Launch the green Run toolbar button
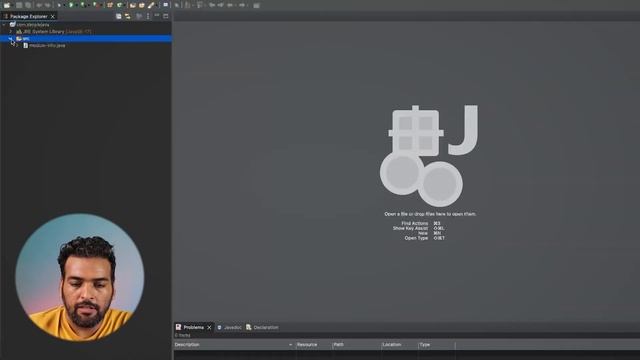This screenshot has height=360, width=640. (x=71, y=5)
